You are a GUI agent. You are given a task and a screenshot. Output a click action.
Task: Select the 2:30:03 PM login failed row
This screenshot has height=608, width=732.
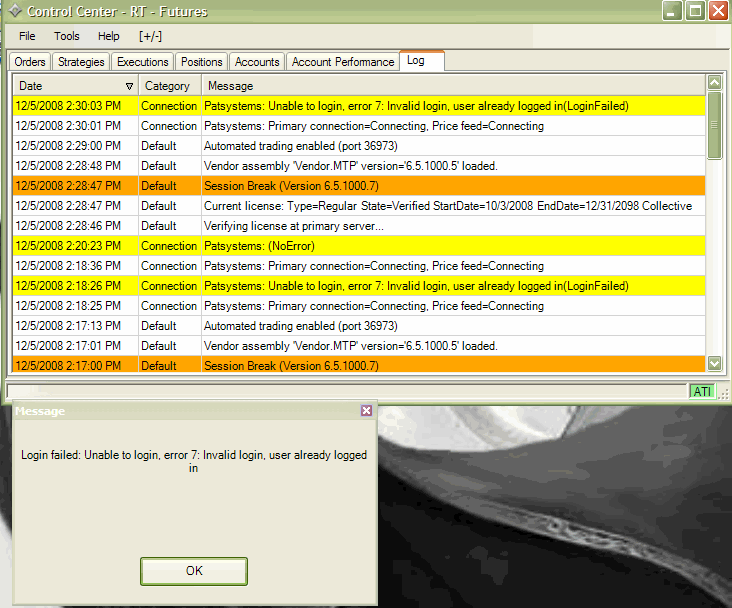(x=359, y=106)
